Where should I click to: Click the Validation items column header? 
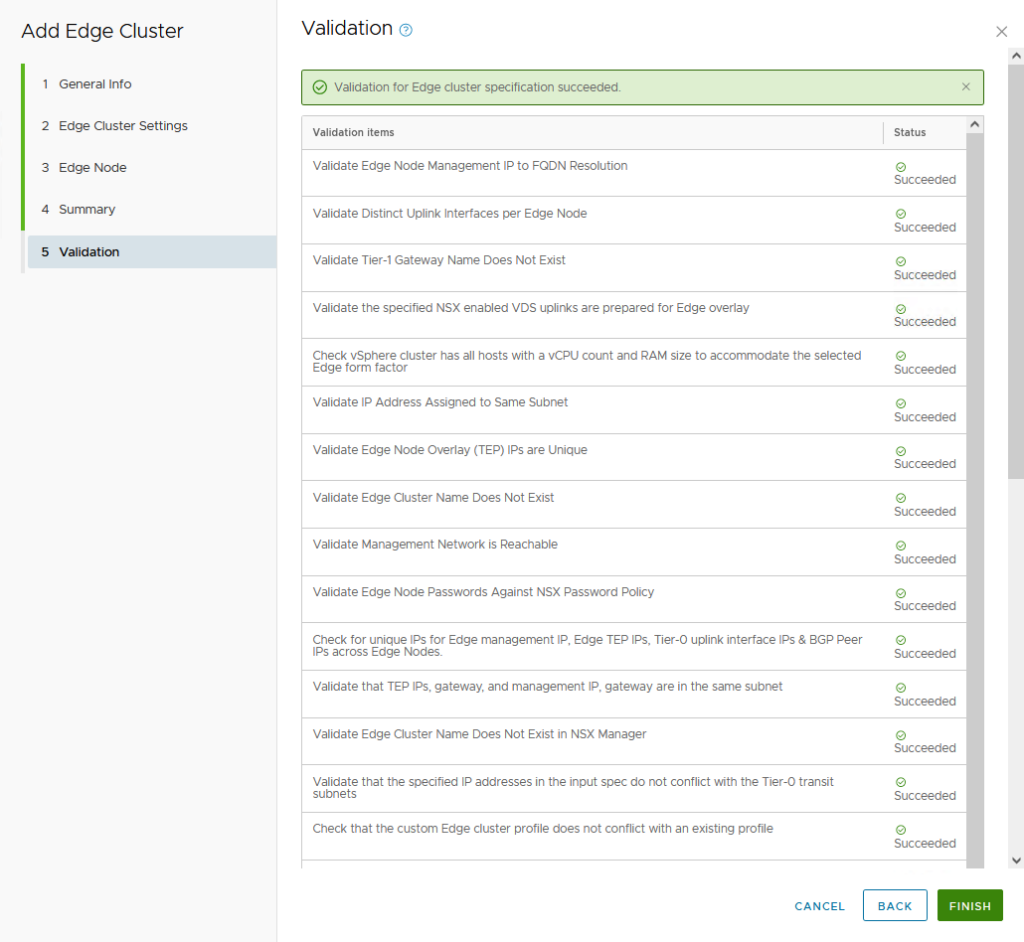pyautogui.click(x=354, y=133)
